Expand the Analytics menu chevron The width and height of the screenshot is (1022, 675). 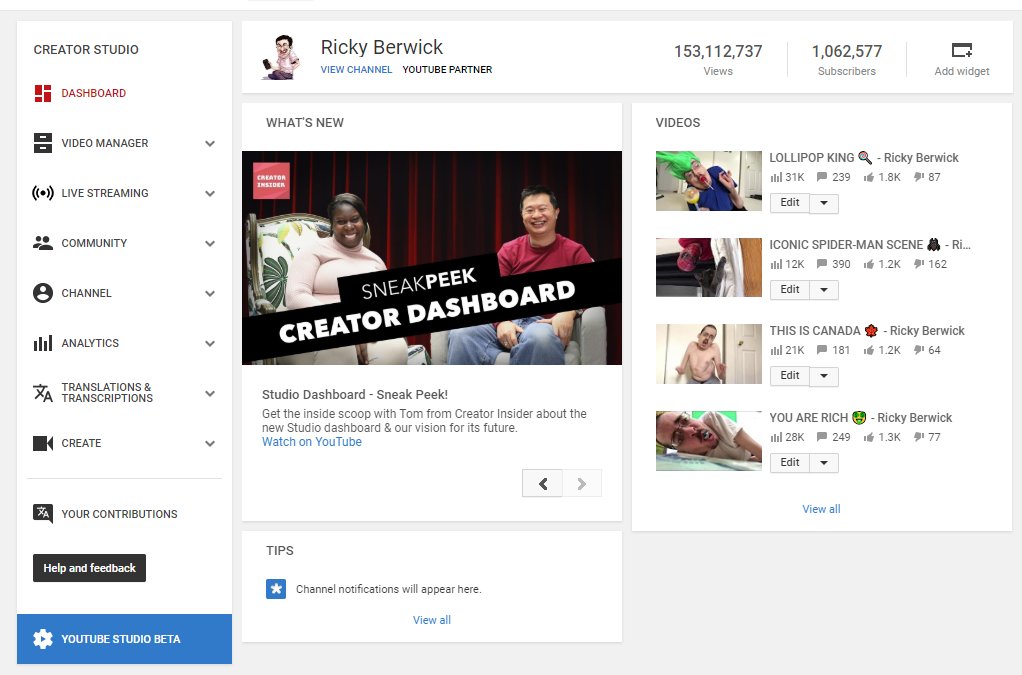[210, 343]
